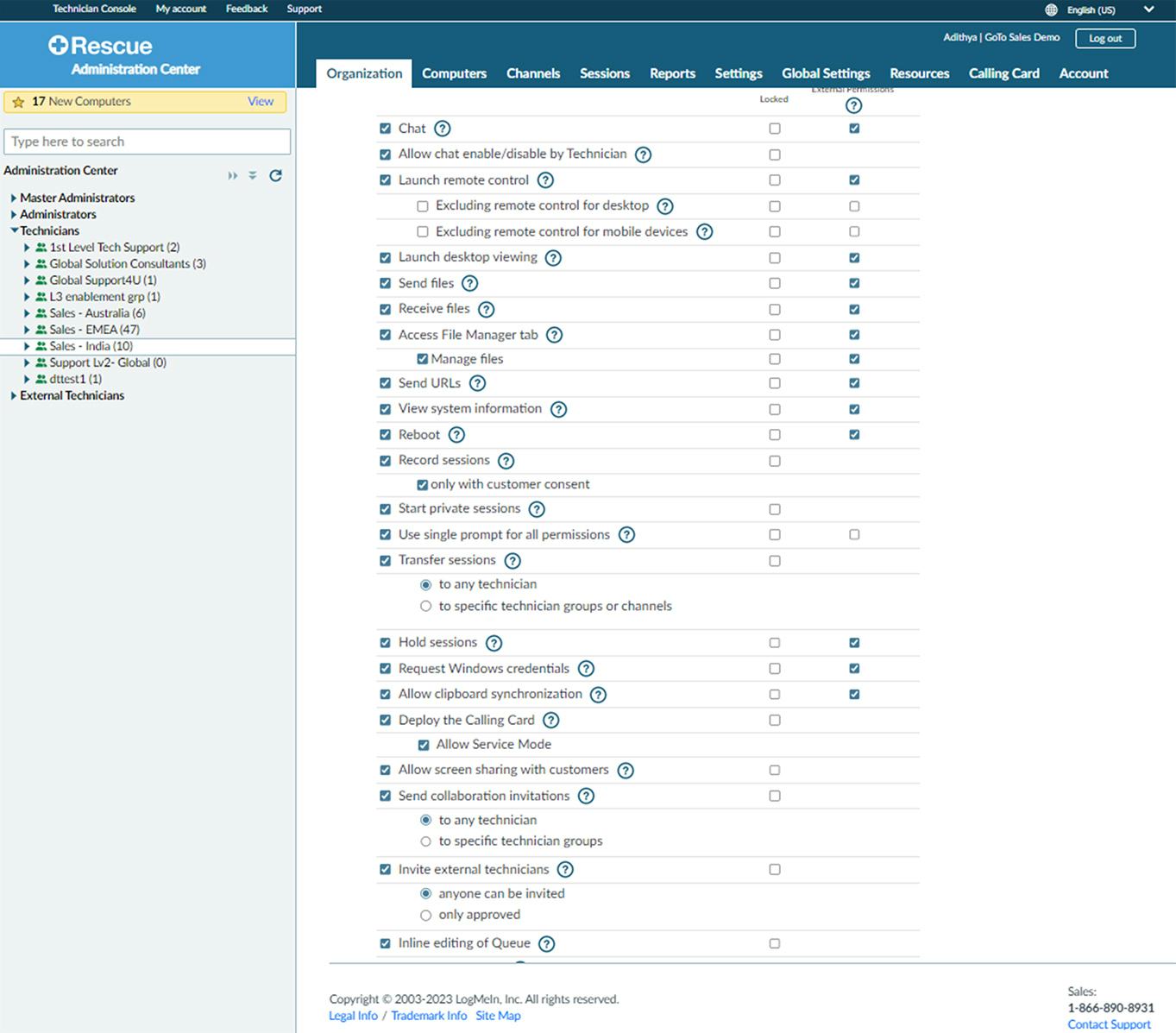The image size is (1176, 1033).
Task: Click the Type here to search field
Action: (147, 142)
